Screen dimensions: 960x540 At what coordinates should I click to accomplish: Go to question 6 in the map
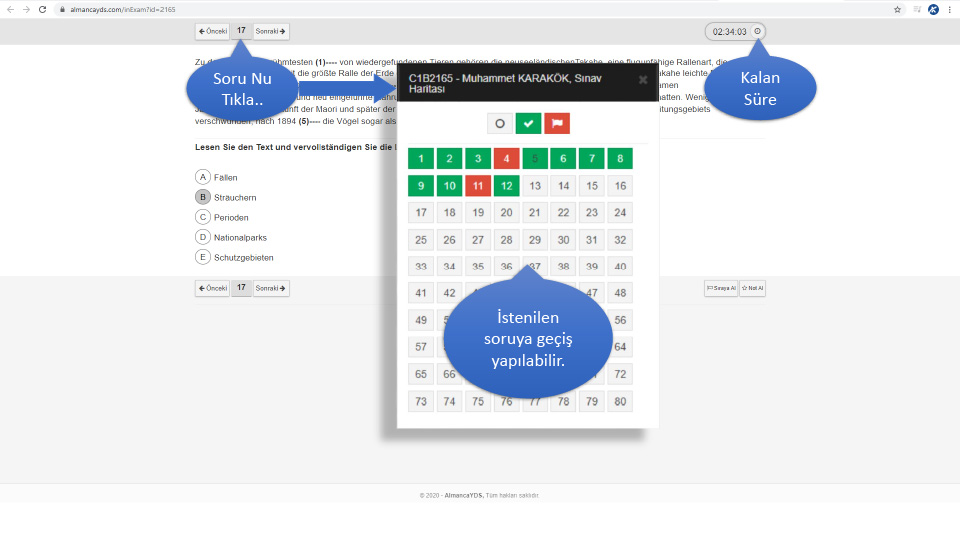click(563, 159)
